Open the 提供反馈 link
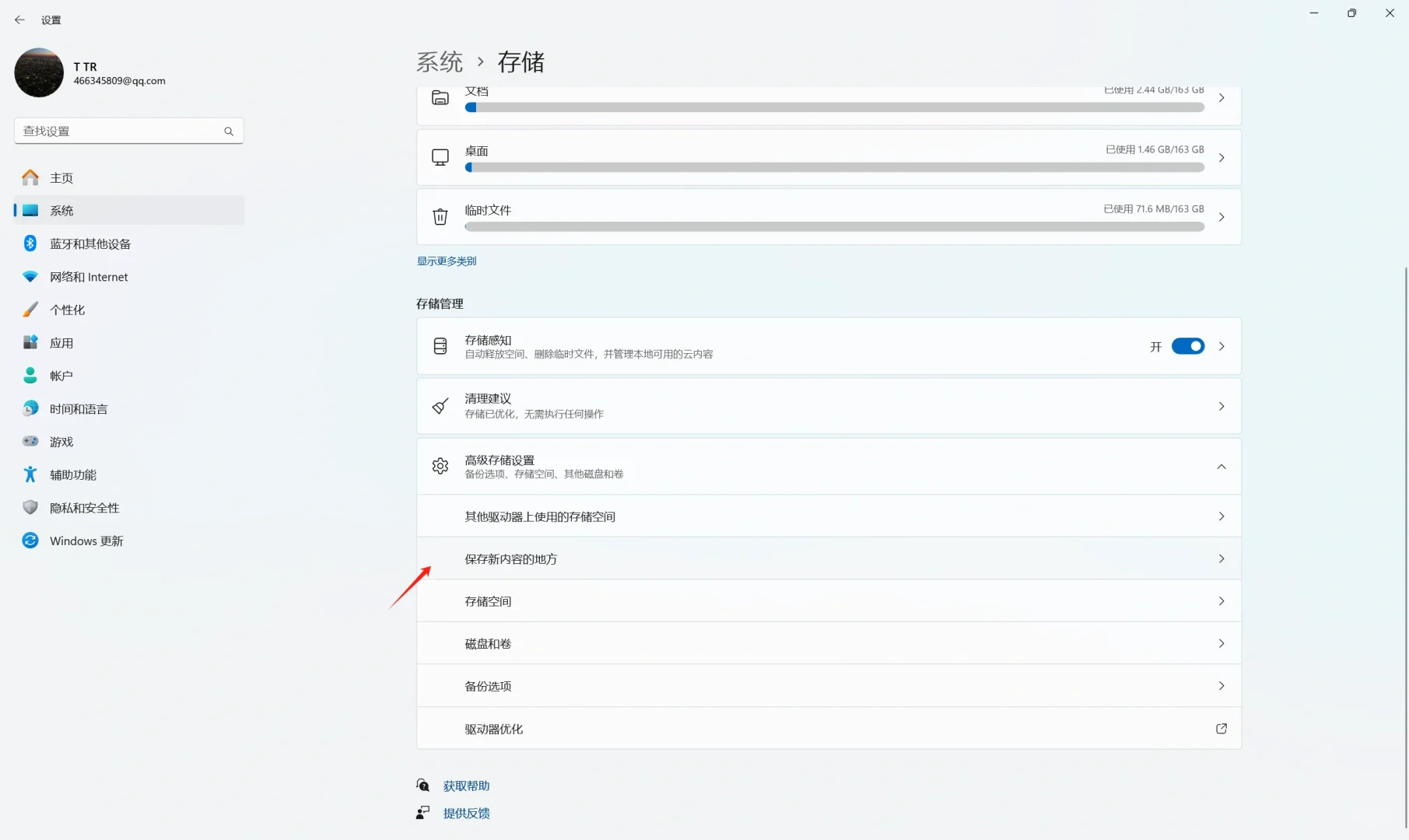 click(466, 813)
